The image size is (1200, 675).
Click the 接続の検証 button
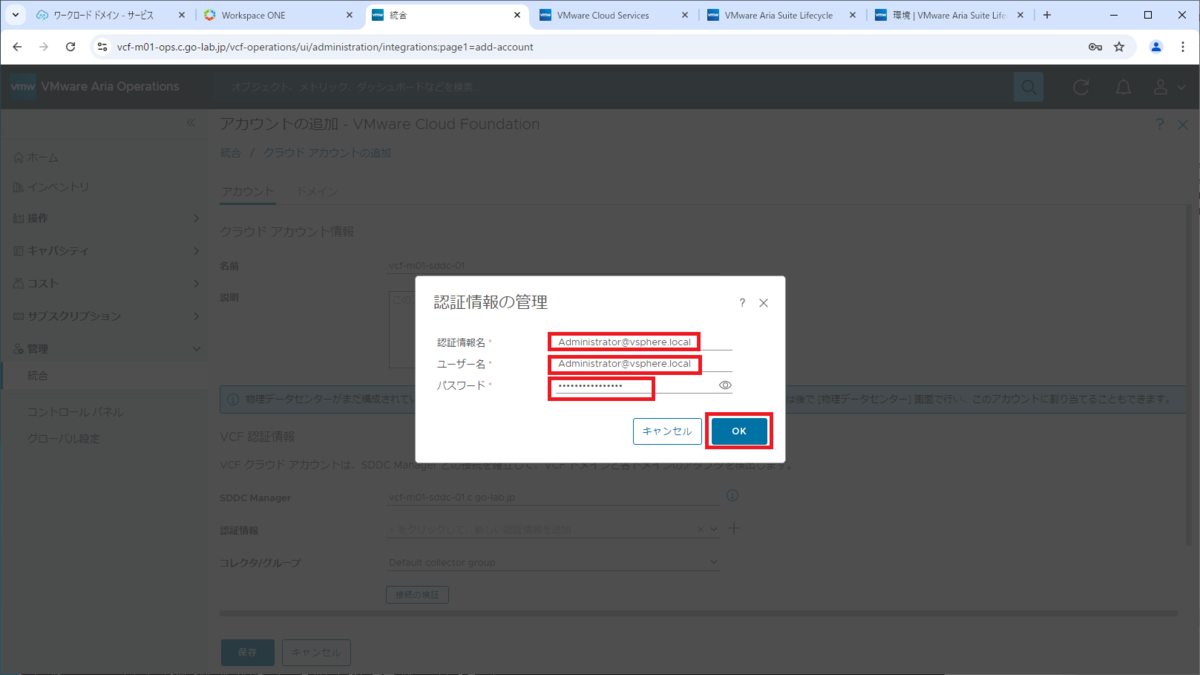418,594
